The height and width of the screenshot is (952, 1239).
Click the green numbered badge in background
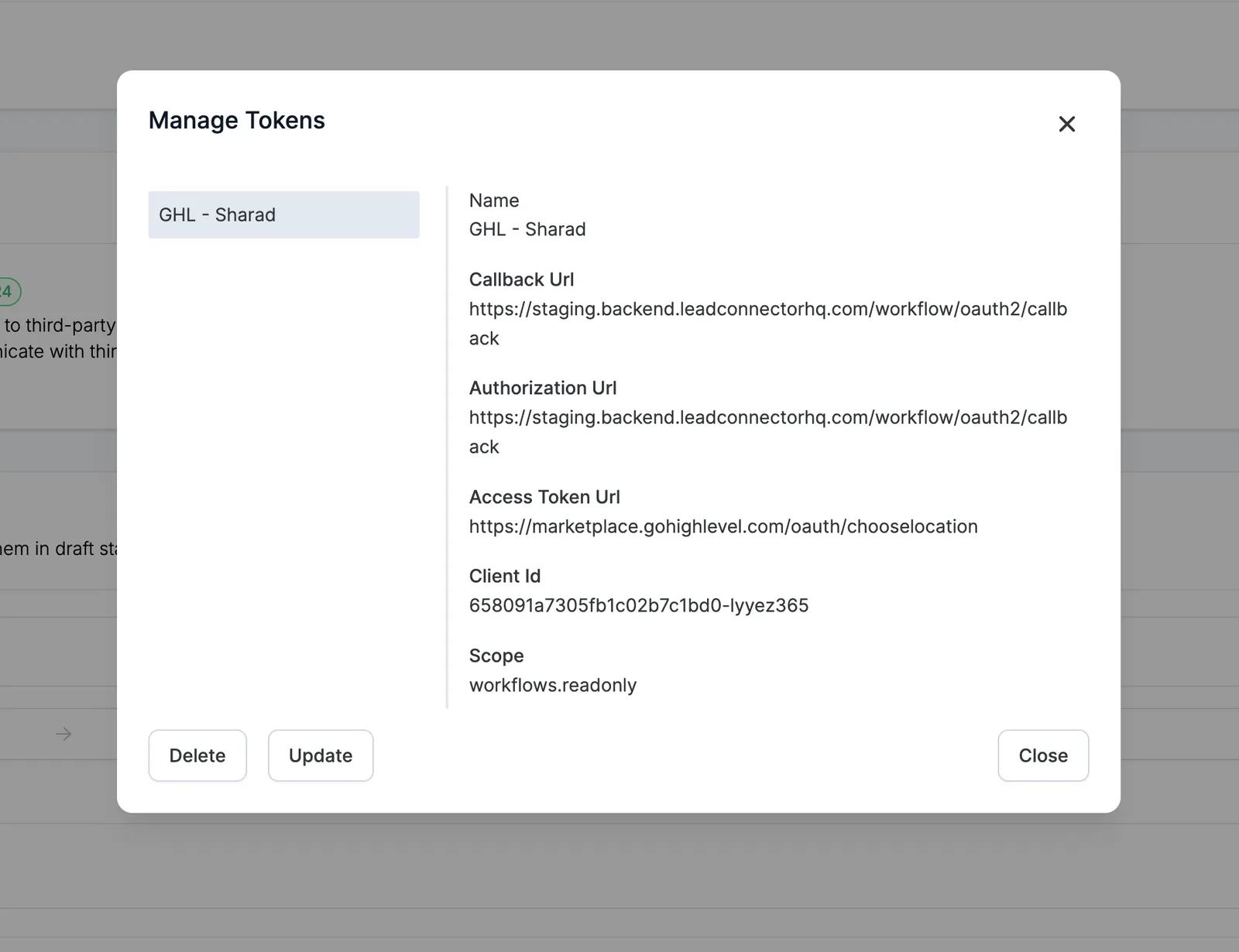9,292
